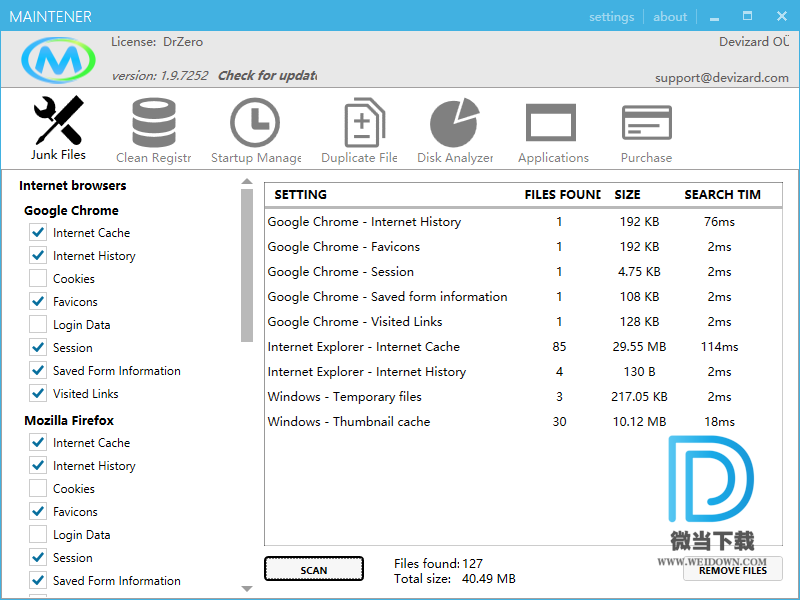Maximize the Maintener window
This screenshot has height=600, width=800.
click(747, 16)
